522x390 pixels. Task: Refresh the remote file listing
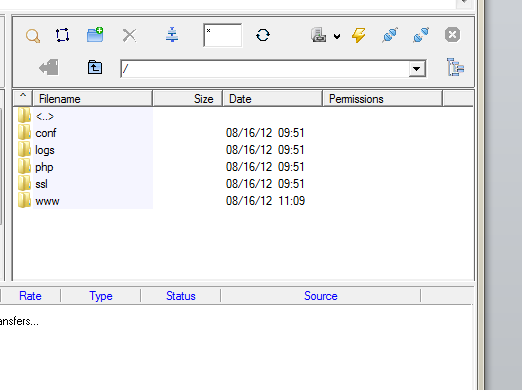point(263,35)
